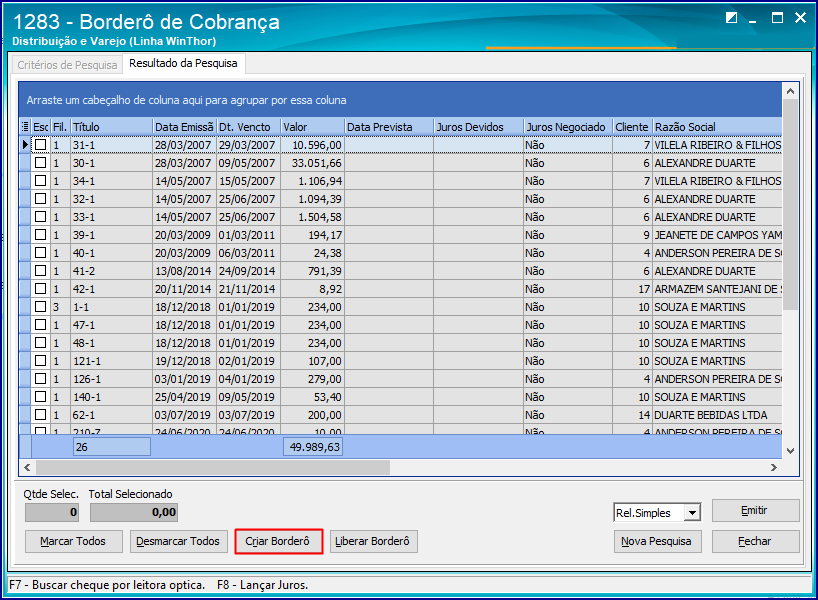This screenshot has width=818, height=600.
Task: Check the box for título 62-1
Action: (x=40, y=415)
